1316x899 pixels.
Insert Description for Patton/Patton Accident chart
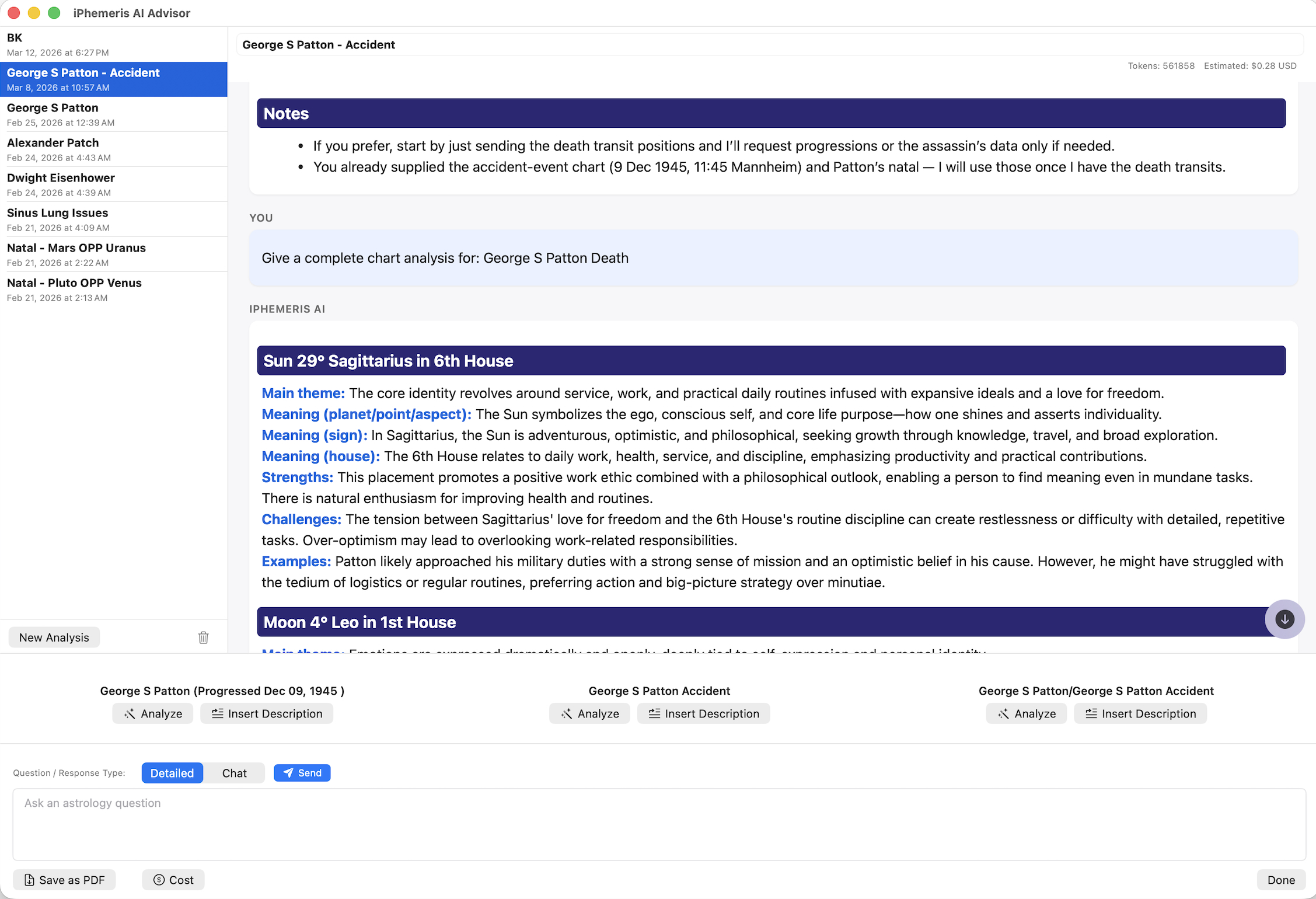pyautogui.click(x=1140, y=713)
